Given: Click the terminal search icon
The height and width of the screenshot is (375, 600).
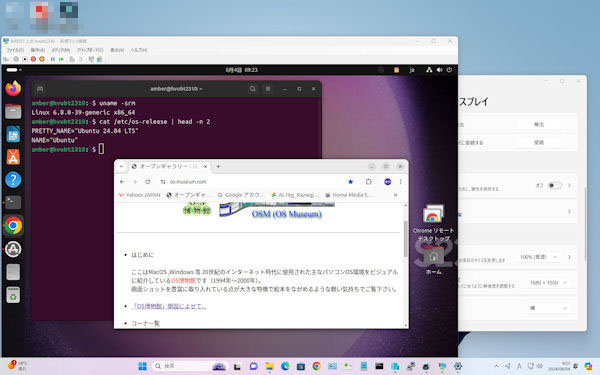Looking at the screenshot, I should pyautogui.click(x=253, y=89).
